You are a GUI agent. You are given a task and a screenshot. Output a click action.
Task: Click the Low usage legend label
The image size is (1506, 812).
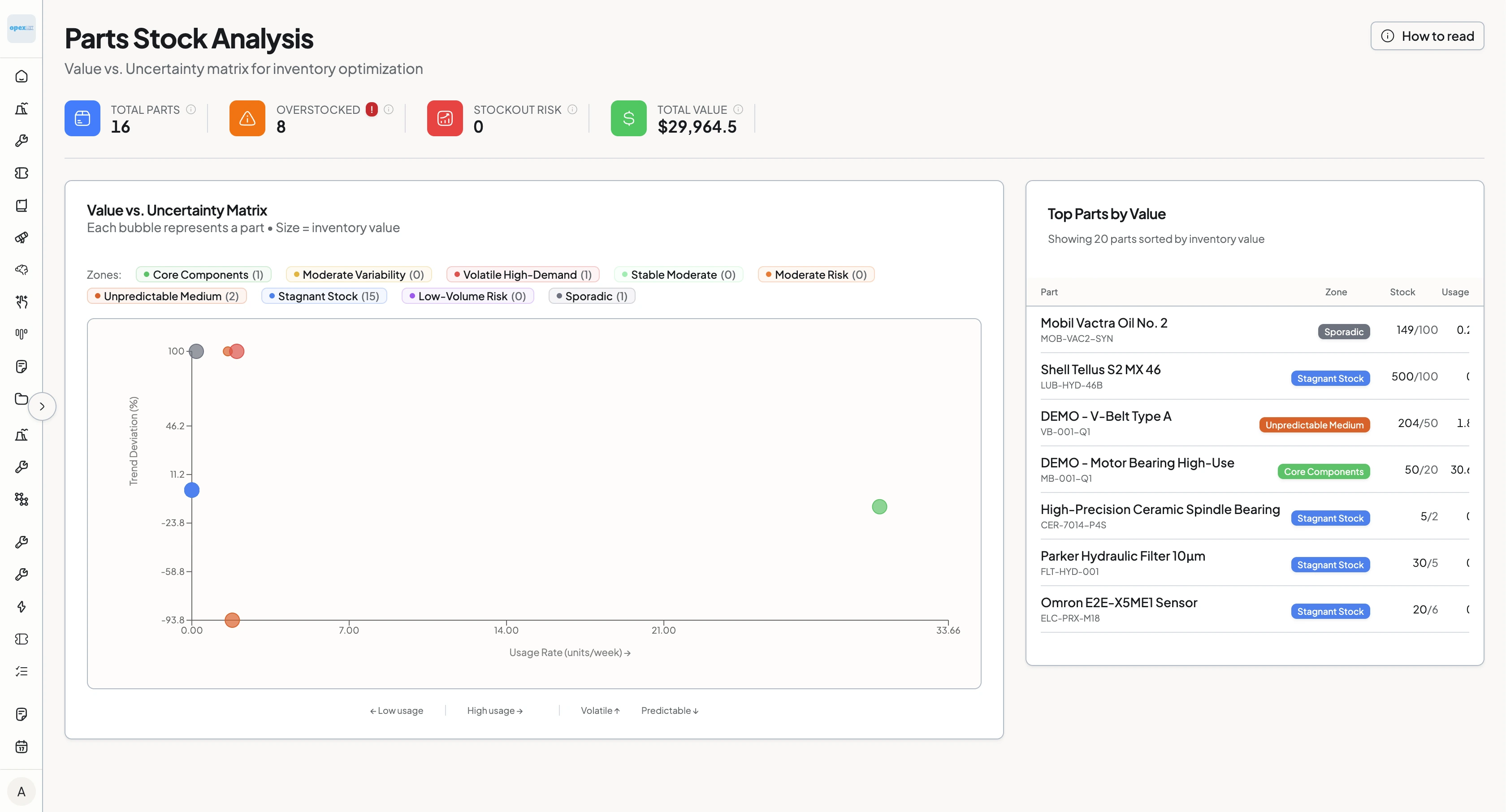(x=396, y=710)
